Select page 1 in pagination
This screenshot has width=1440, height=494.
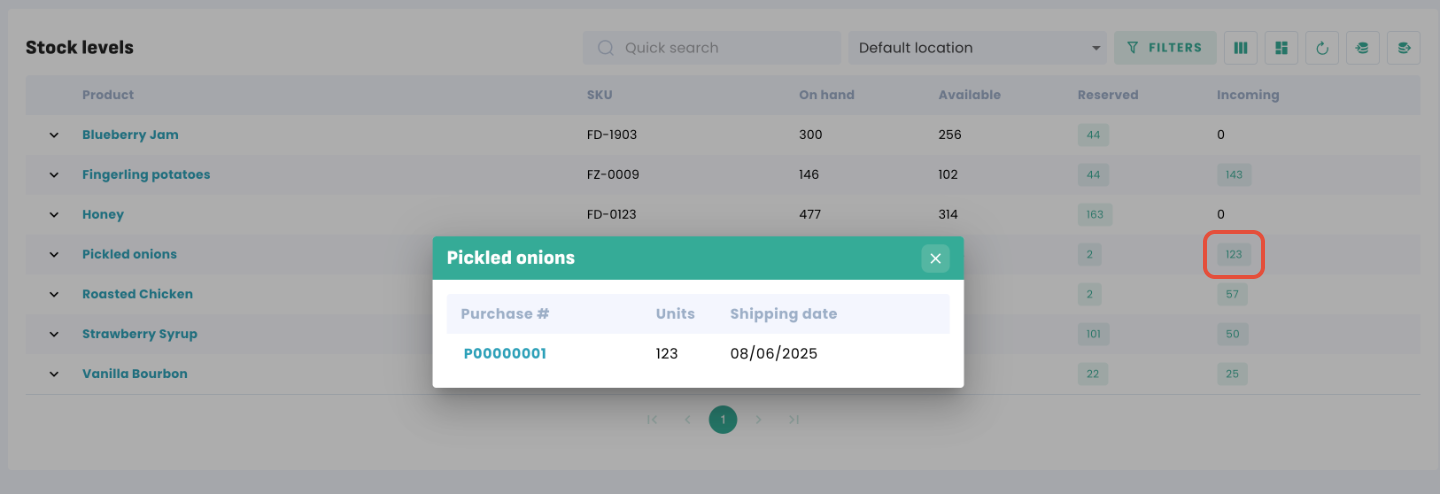coord(723,419)
